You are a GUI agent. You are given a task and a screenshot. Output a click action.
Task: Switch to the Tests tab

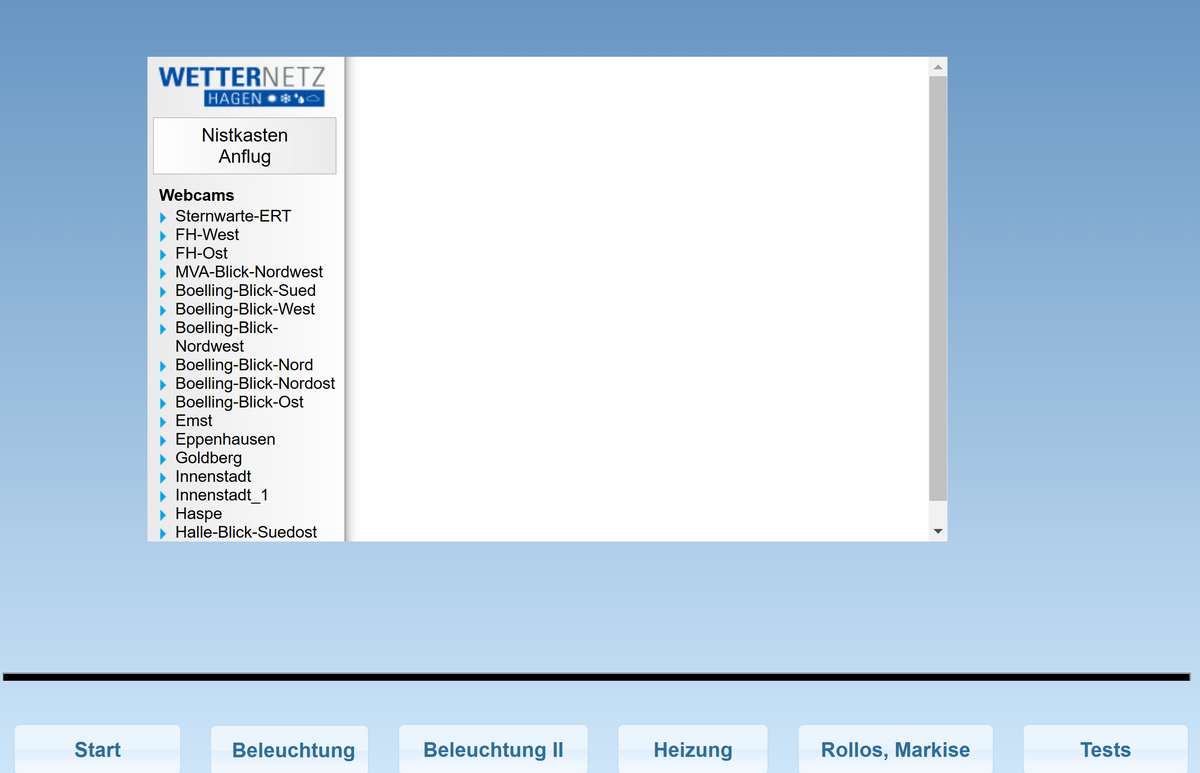pyautogui.click(x=1105, y=749)
